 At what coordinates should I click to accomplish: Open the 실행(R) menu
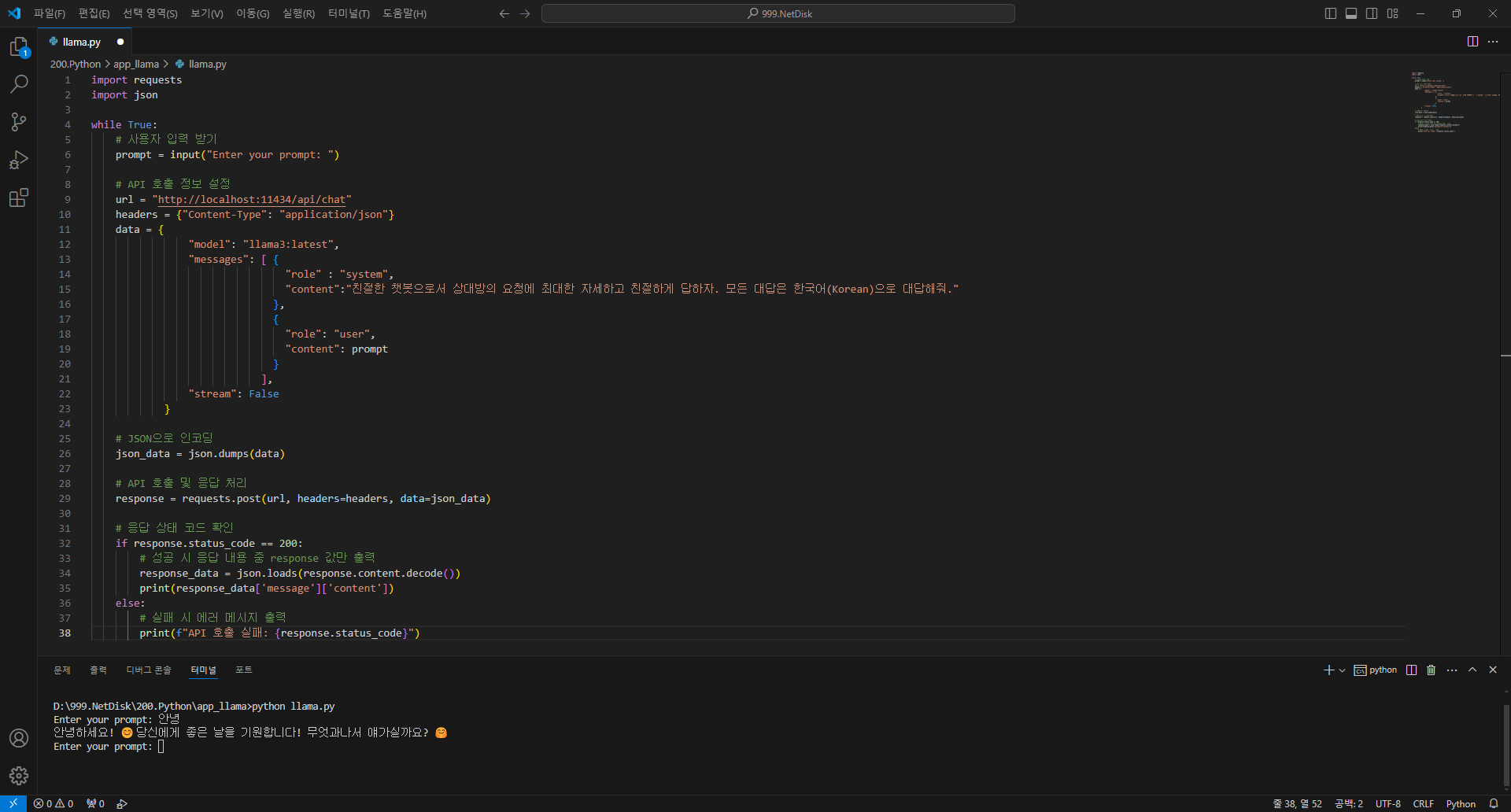pyautogui.click(x=298, y=13)
